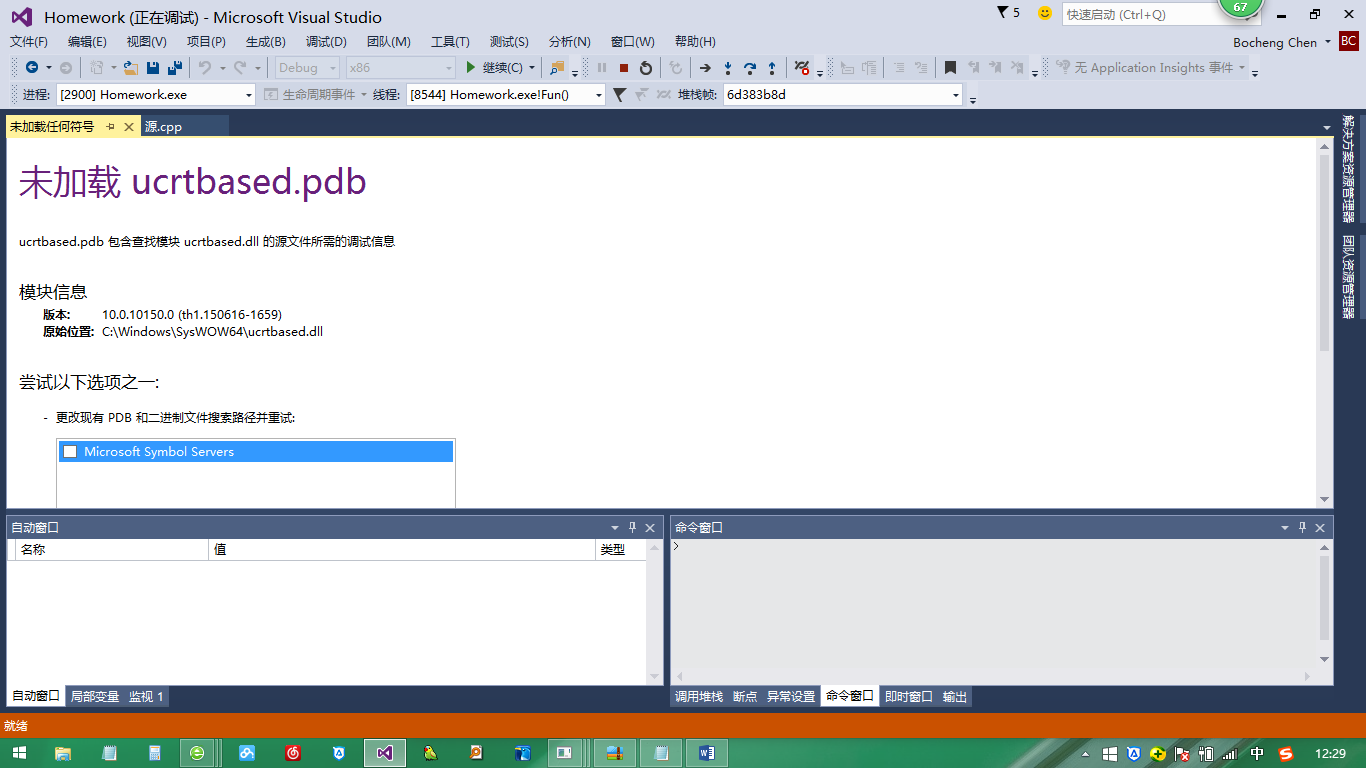Check the Microsoft Symbol Servers checkbox
Image resolution: width=1366 pixels, height=768 pixels.
click(70, 452)
